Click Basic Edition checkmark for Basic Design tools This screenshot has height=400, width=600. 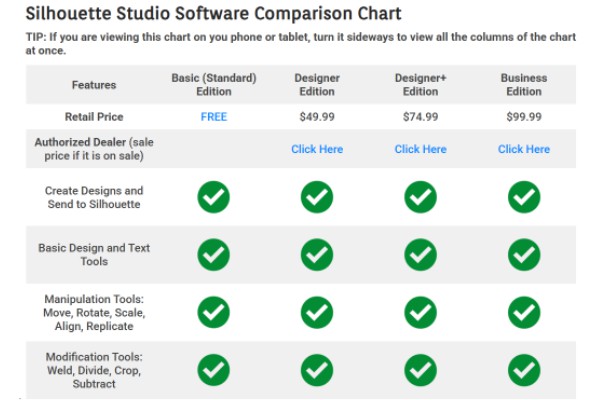click(213, 255)
